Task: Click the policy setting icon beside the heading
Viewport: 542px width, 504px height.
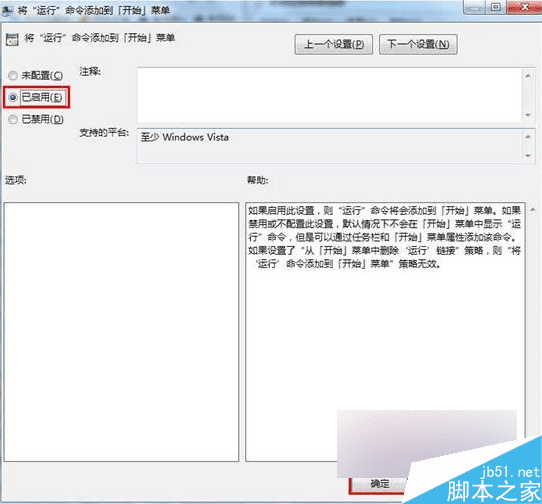Action: pos(12,40)
